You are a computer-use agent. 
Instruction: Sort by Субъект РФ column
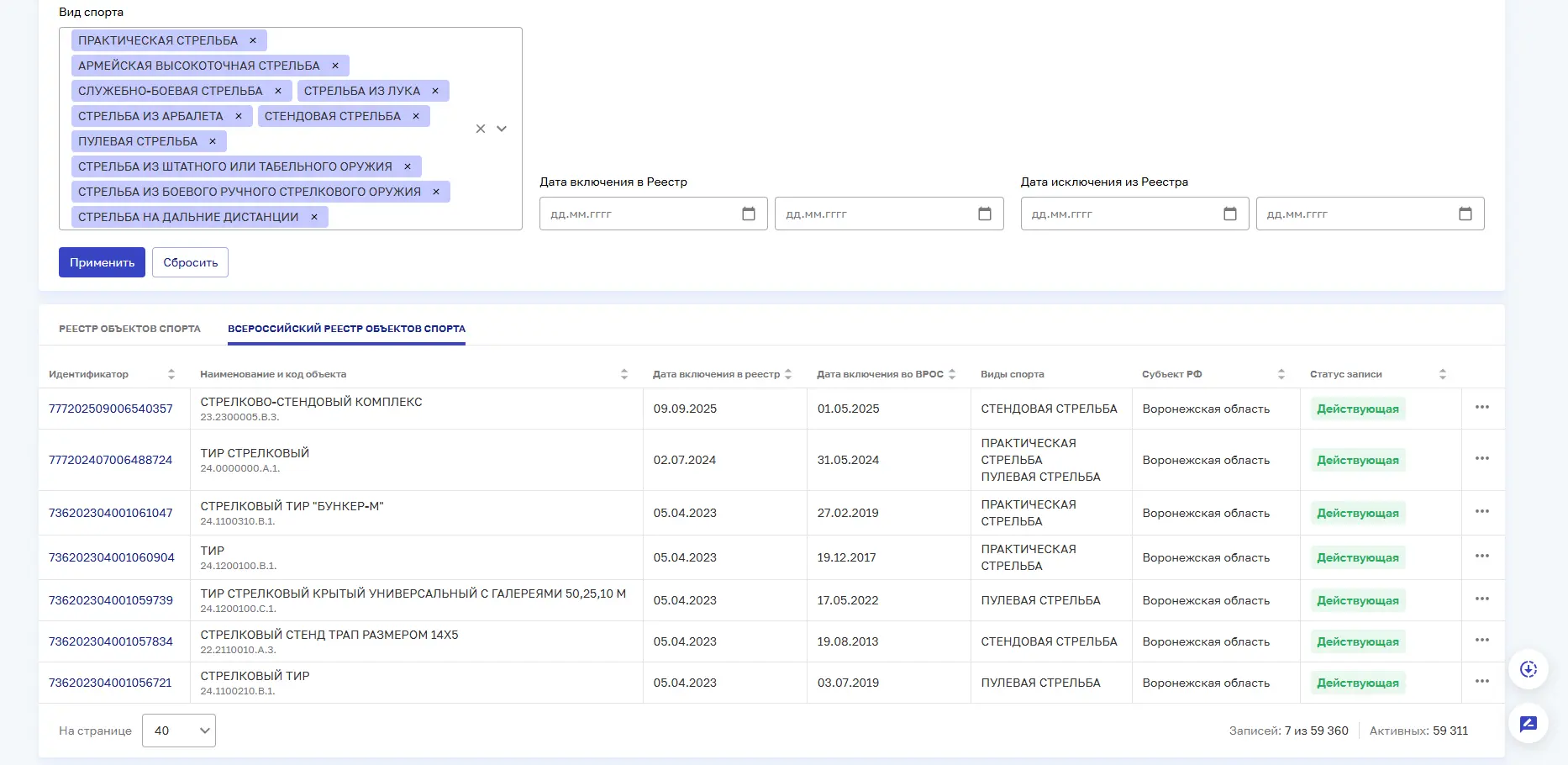pos(1281,374)
